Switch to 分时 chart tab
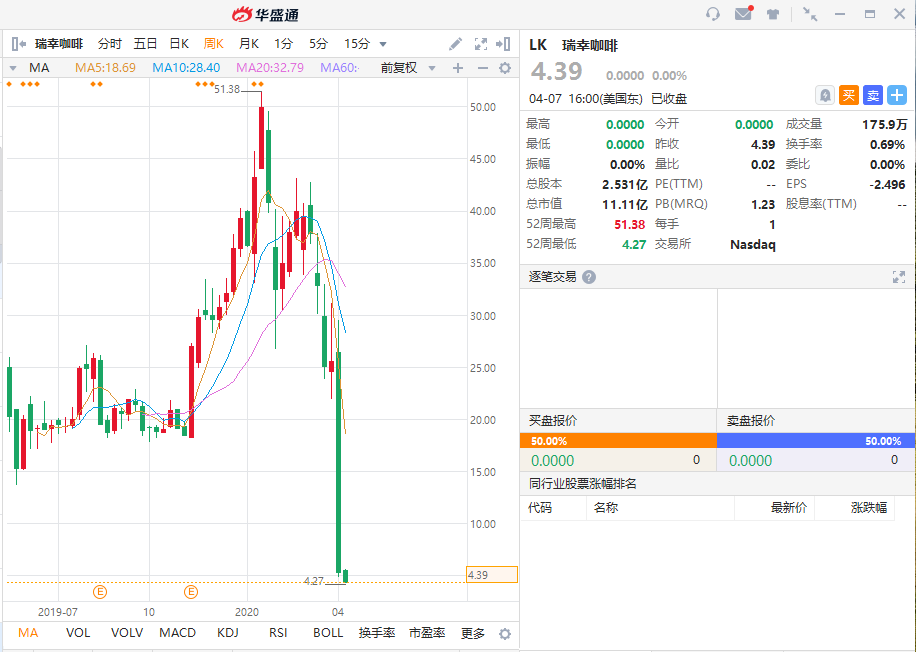 [x=109, y=44]
